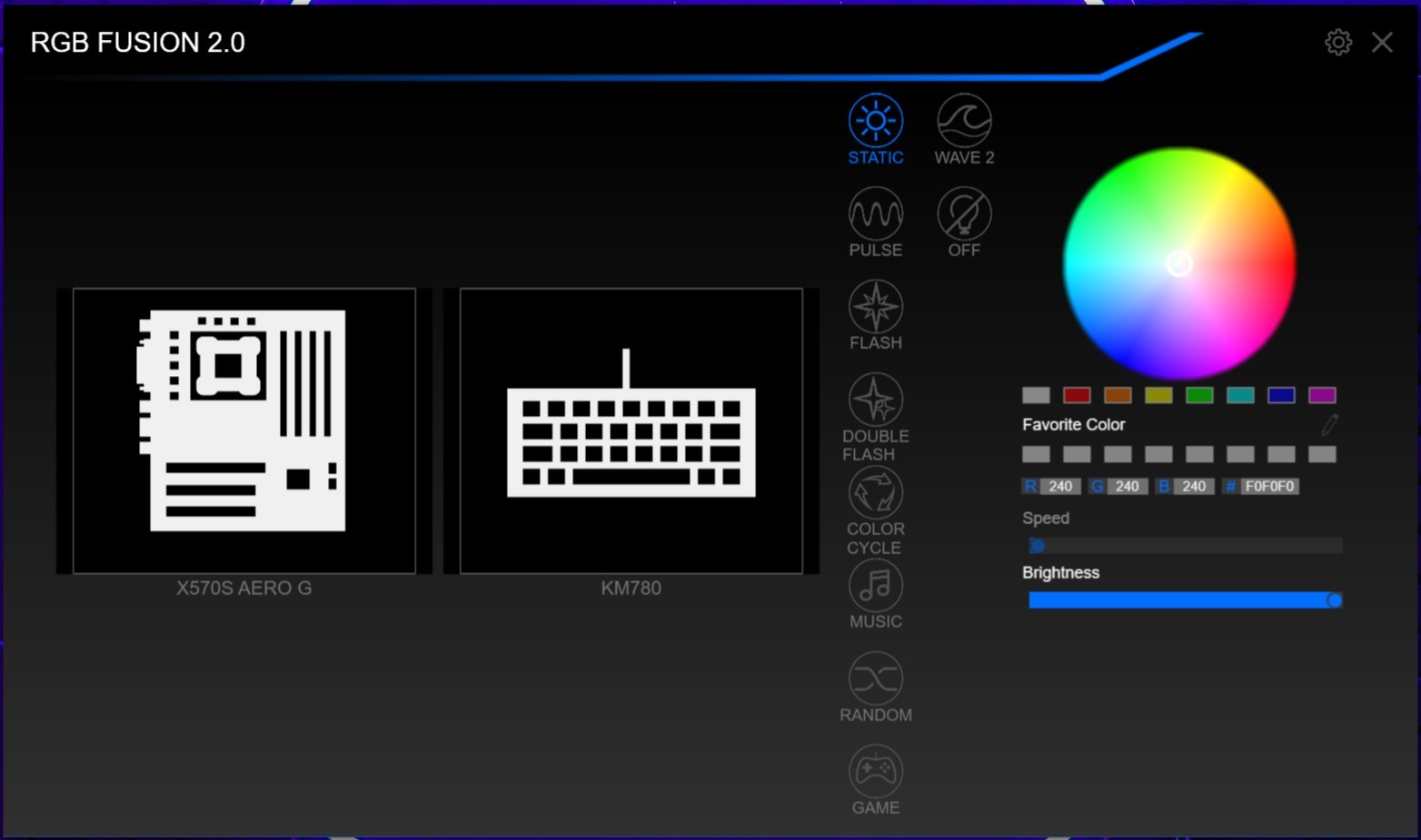
Task: Enable the Color Cycle mode
Action: [876, 510]
